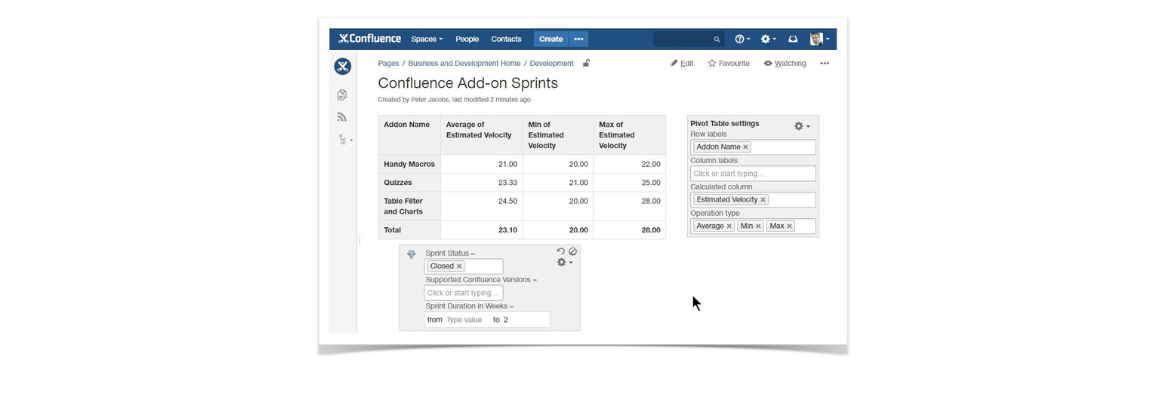Remove the Average operation type tag
This screenshot has width=1170, height=400.
point(729,226)
